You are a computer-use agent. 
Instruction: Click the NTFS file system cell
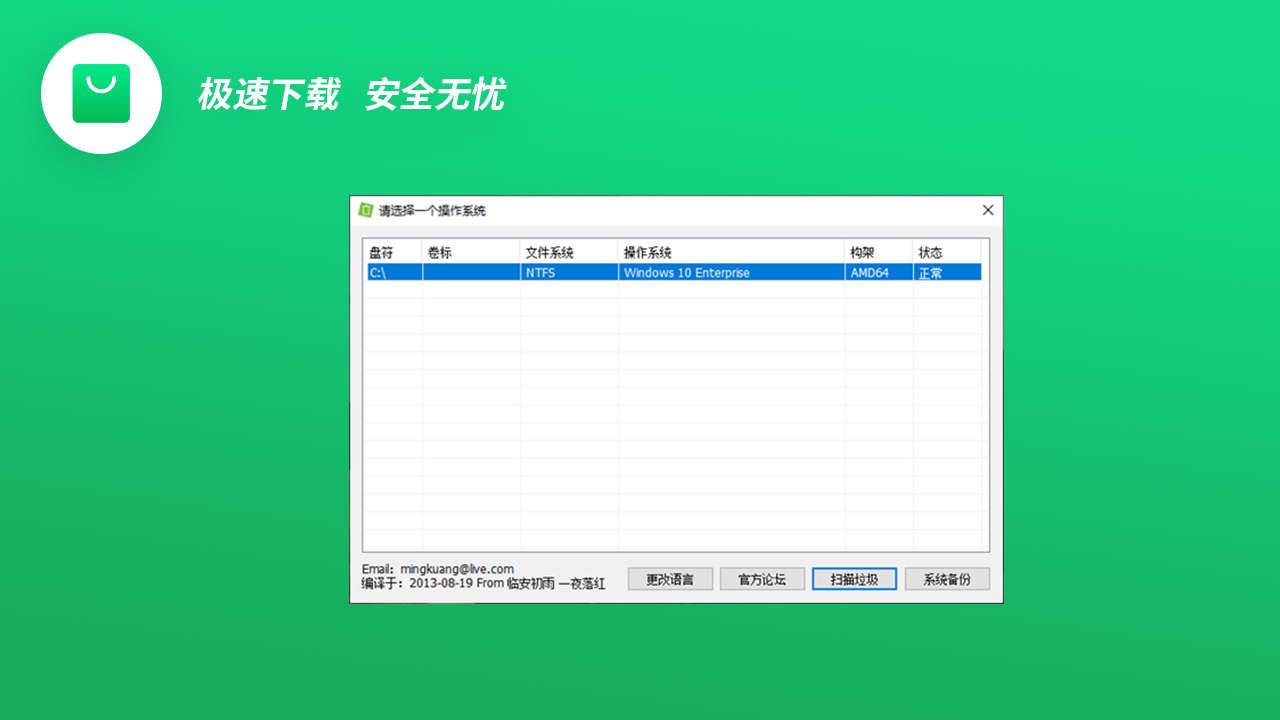[x=540, y=272]
